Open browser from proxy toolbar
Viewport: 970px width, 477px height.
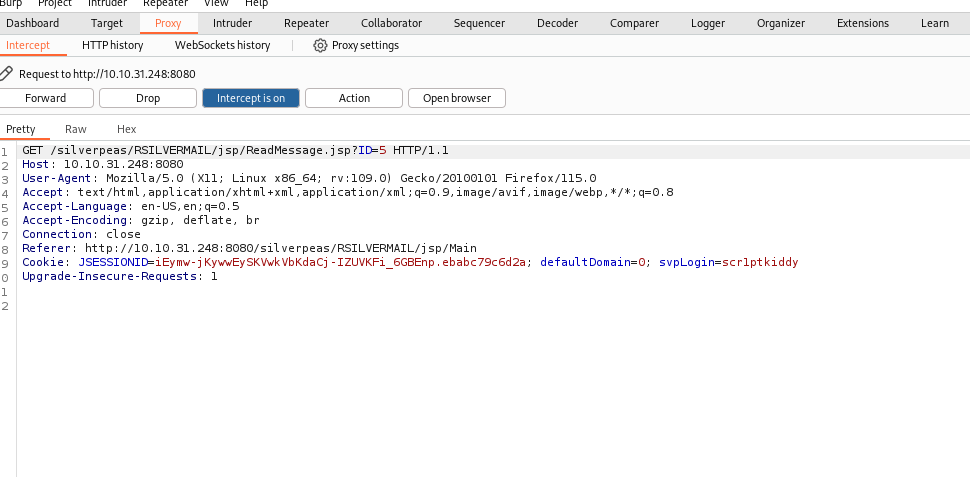coord(457,98)
